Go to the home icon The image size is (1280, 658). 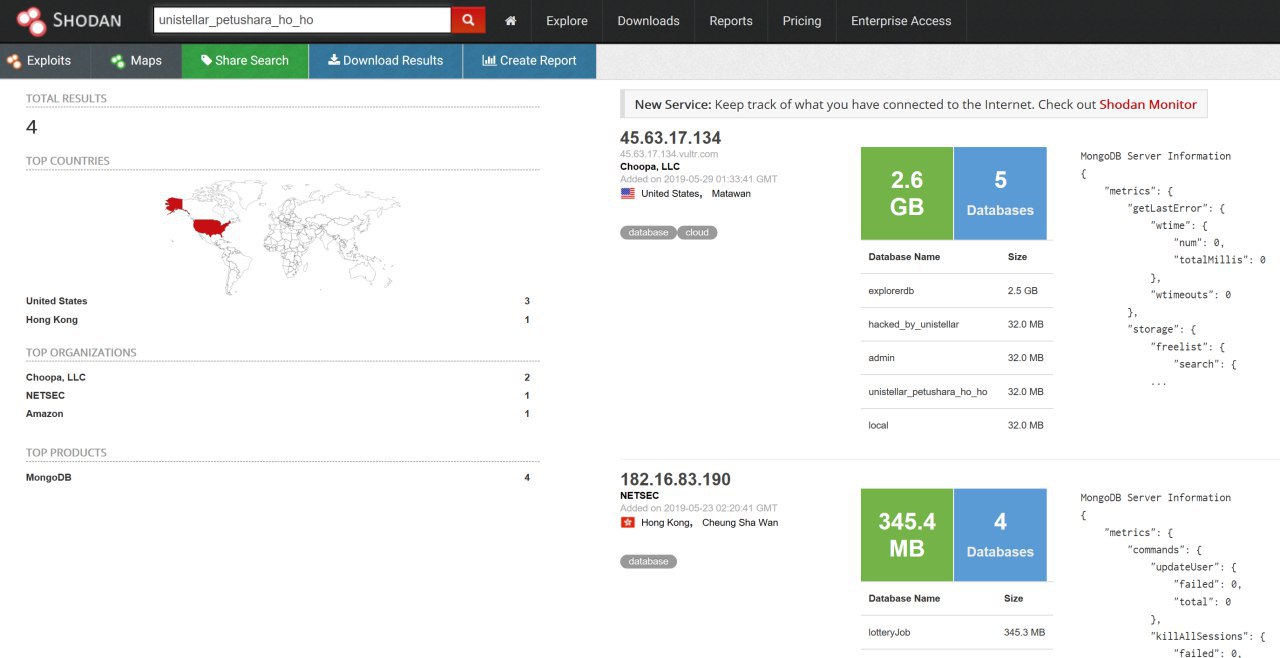coord(511,21)
